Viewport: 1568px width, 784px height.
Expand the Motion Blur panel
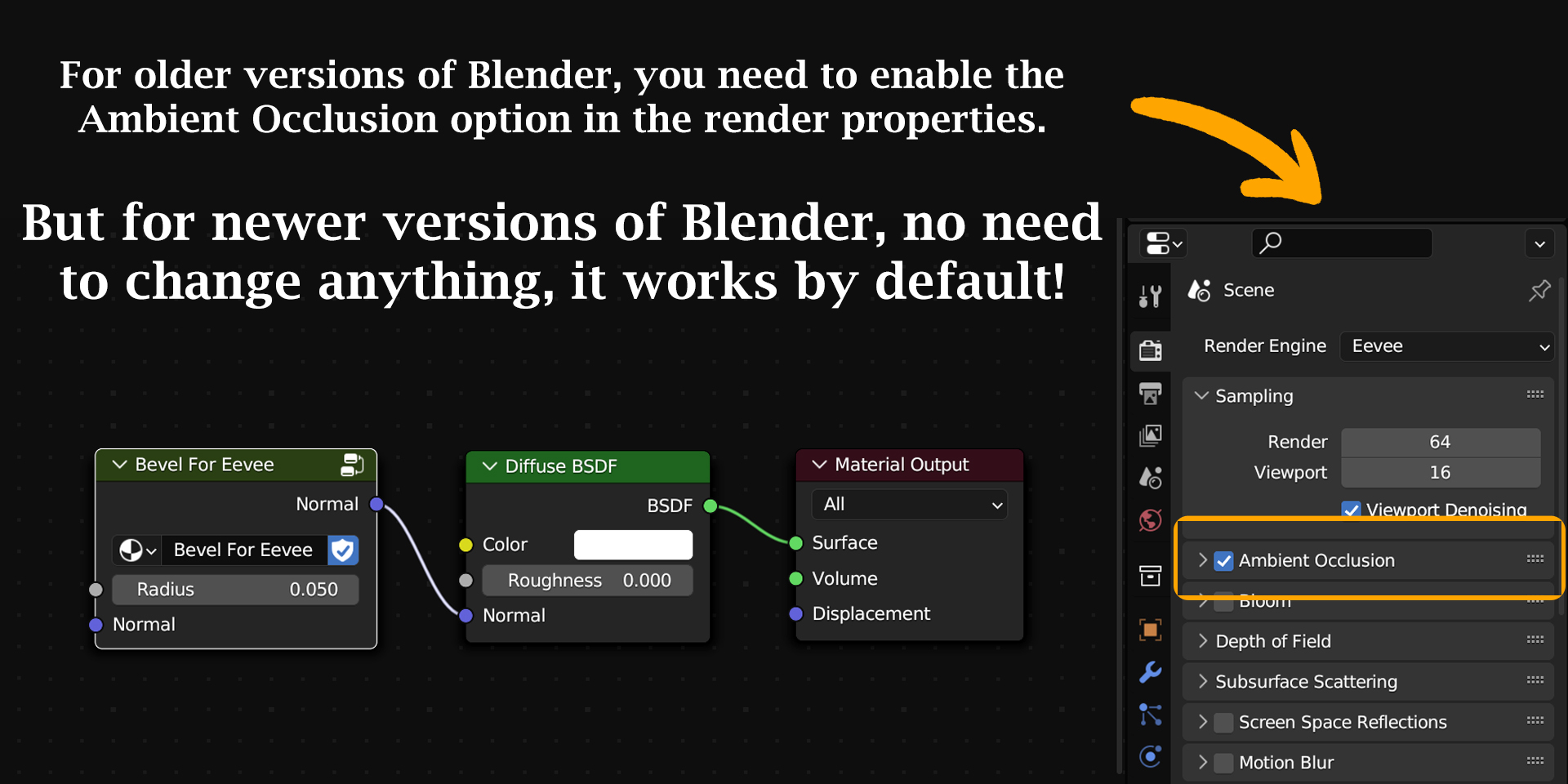pos(1202,762)
